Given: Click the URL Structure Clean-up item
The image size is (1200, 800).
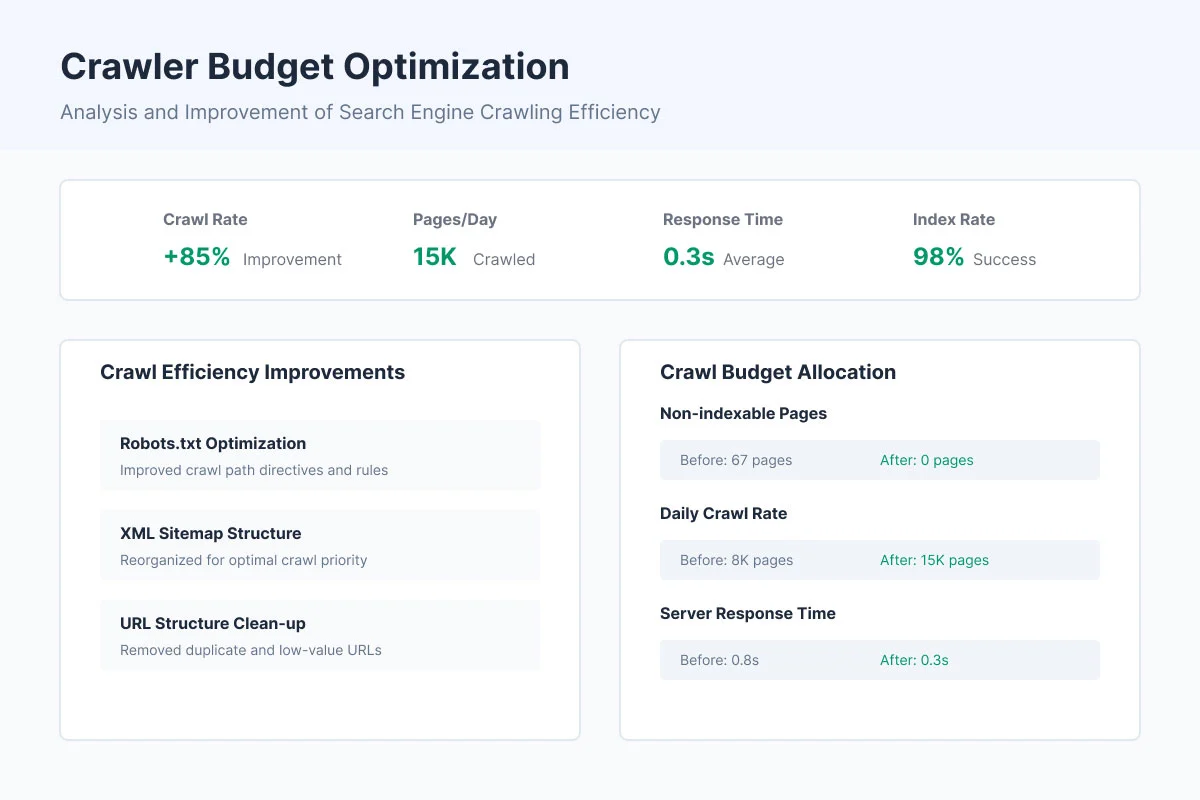Looking at the screenshot, I should pyautogui.click(x=320, y=635).
